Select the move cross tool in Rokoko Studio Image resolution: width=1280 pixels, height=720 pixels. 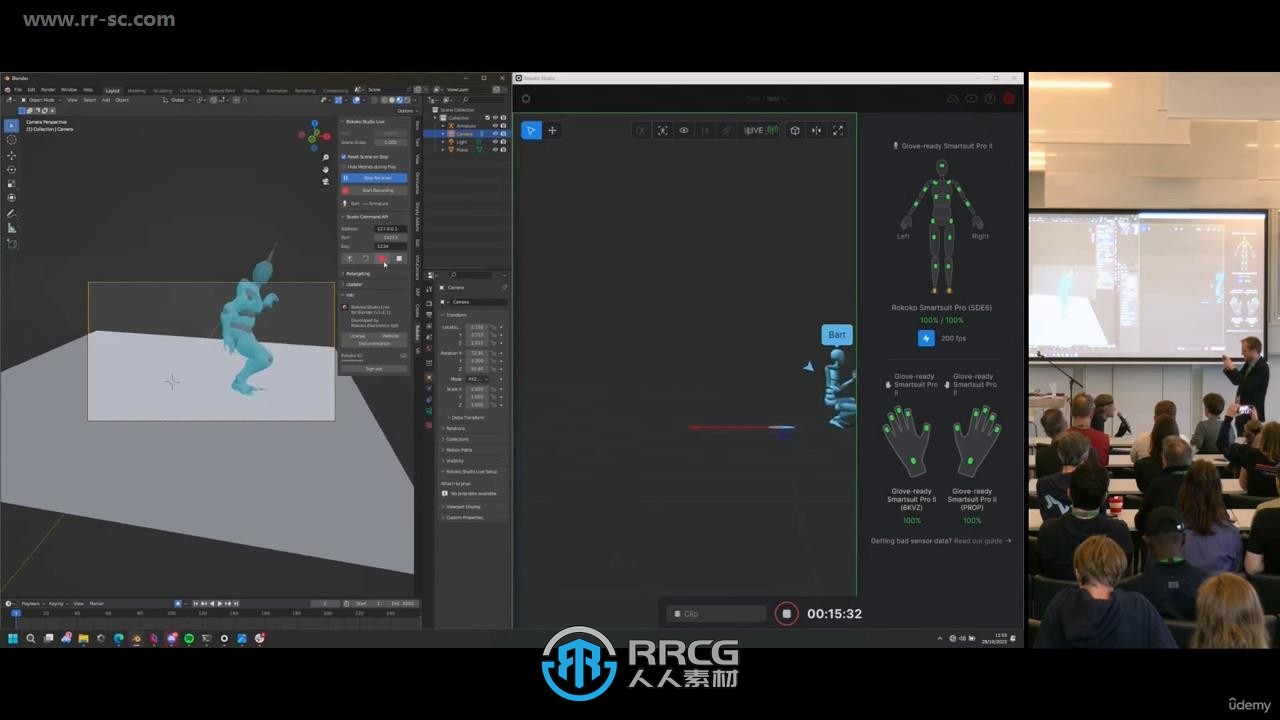(552, 130)
